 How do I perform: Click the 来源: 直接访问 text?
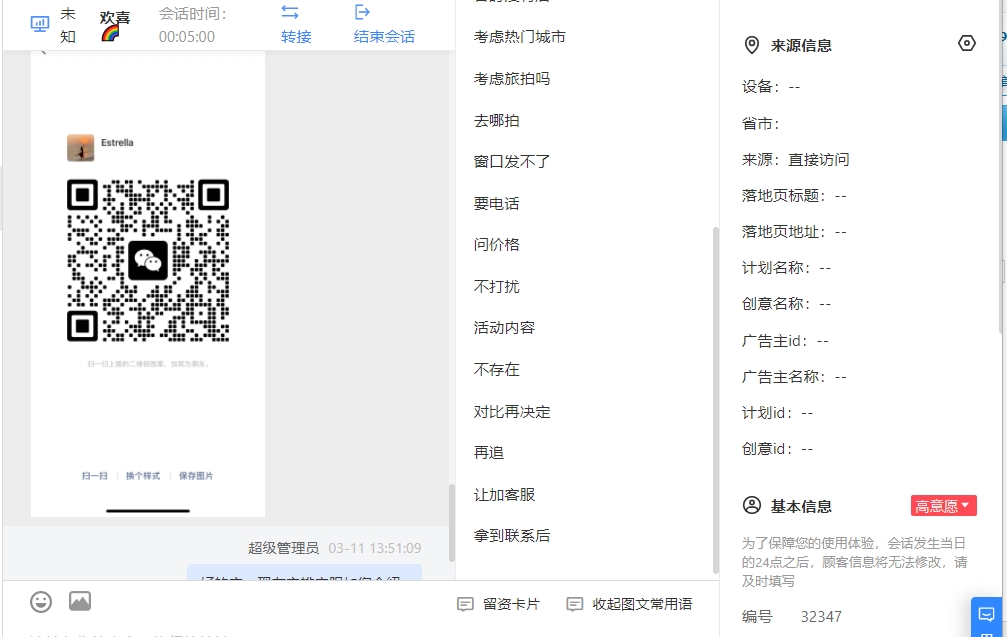point(795,160)
